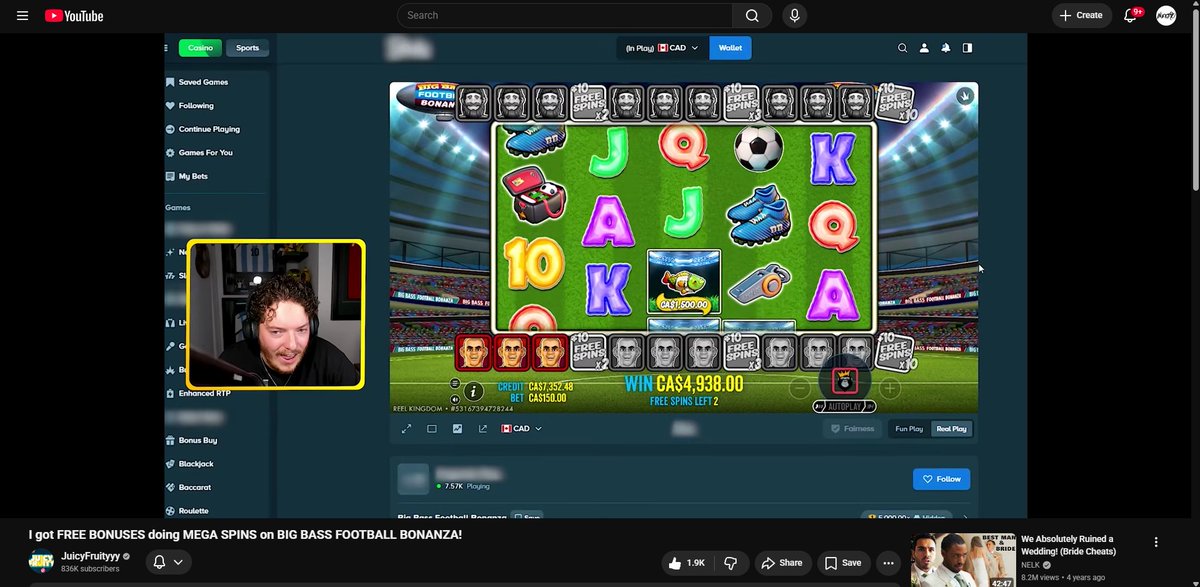This screenshot has height=587, width=1200.
Task: Click the Follow button
Action: pos(941,479)
